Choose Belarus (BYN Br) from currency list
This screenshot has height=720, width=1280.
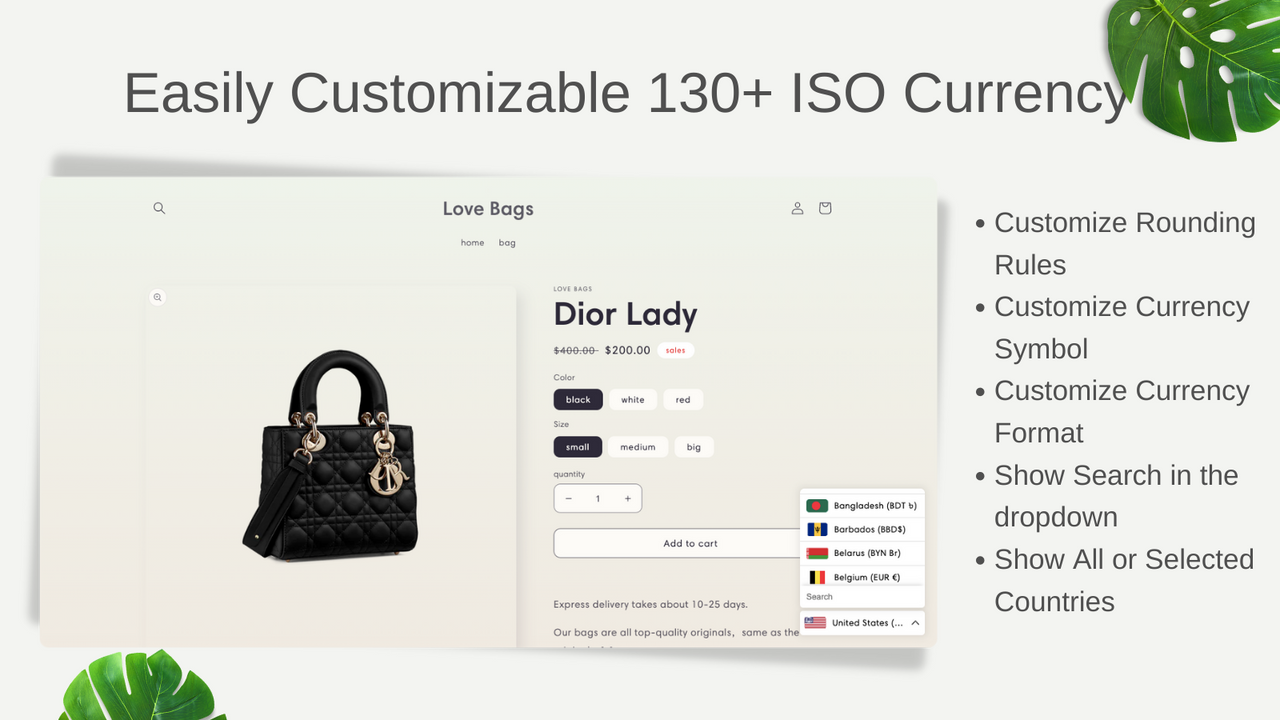tap(862, 553)
